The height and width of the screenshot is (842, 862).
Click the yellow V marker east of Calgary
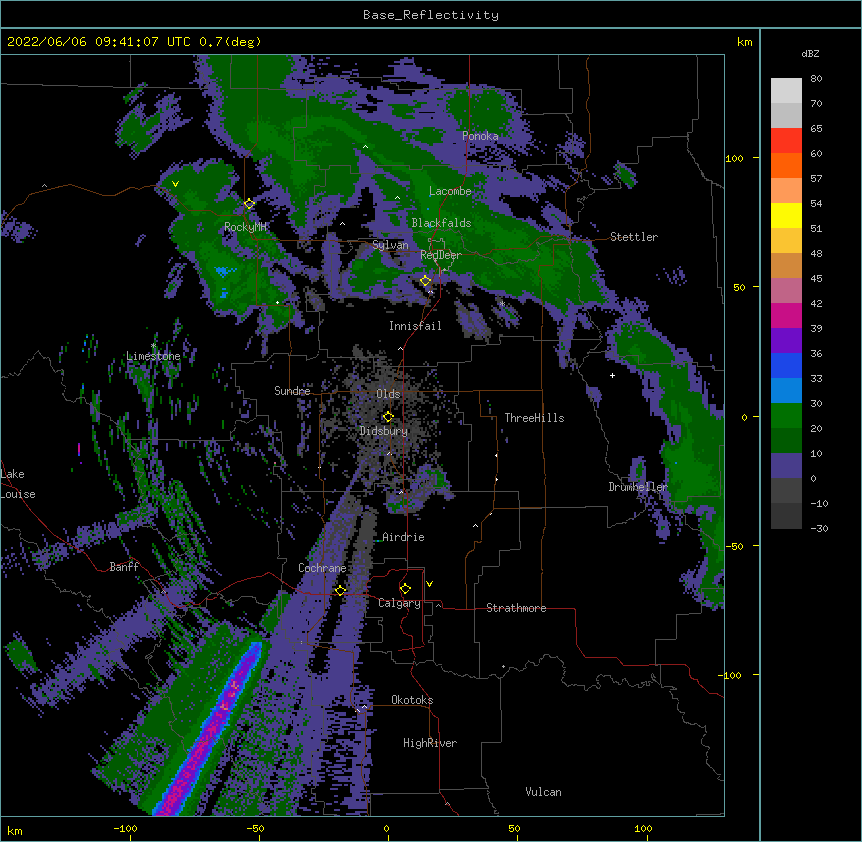pos(429,584)
